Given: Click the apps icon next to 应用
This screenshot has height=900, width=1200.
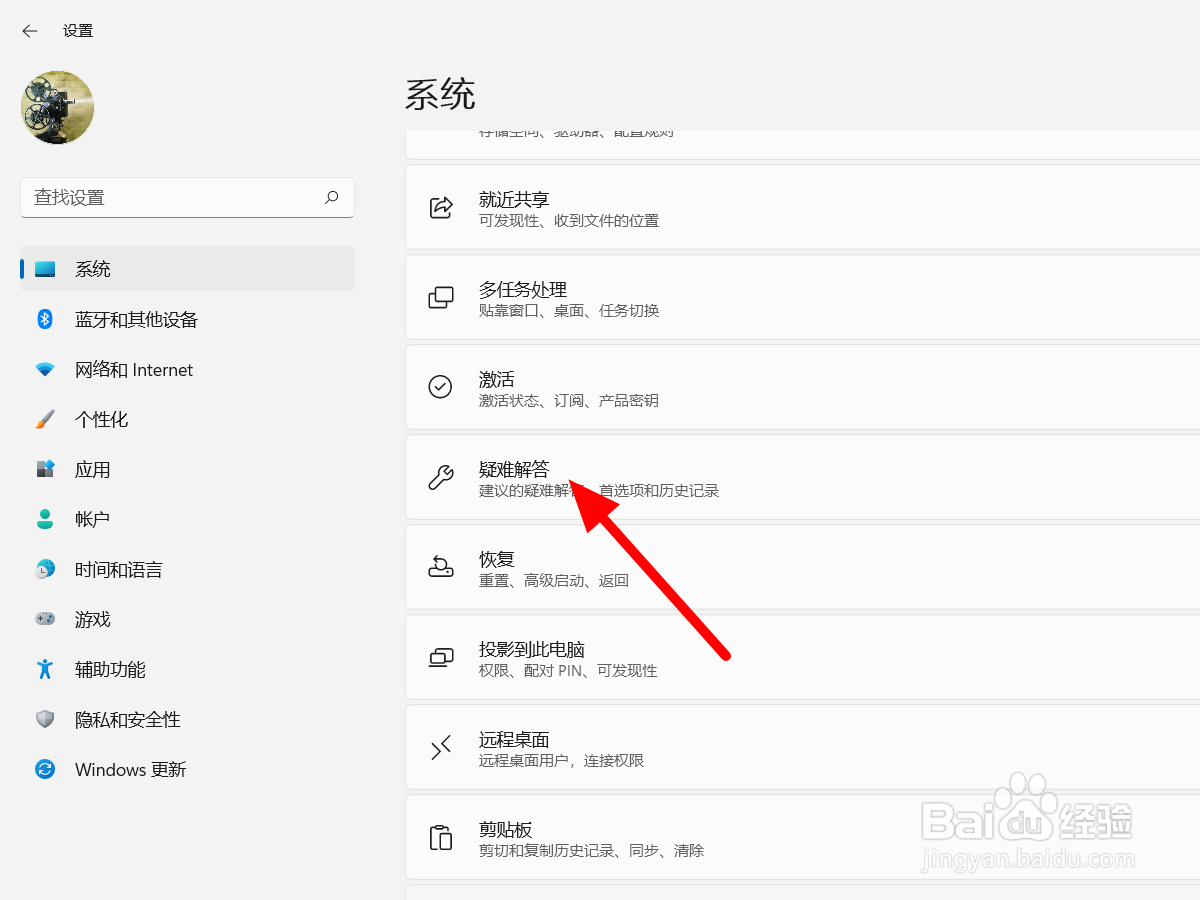Looking at the screenshot, I should [45, 469].
